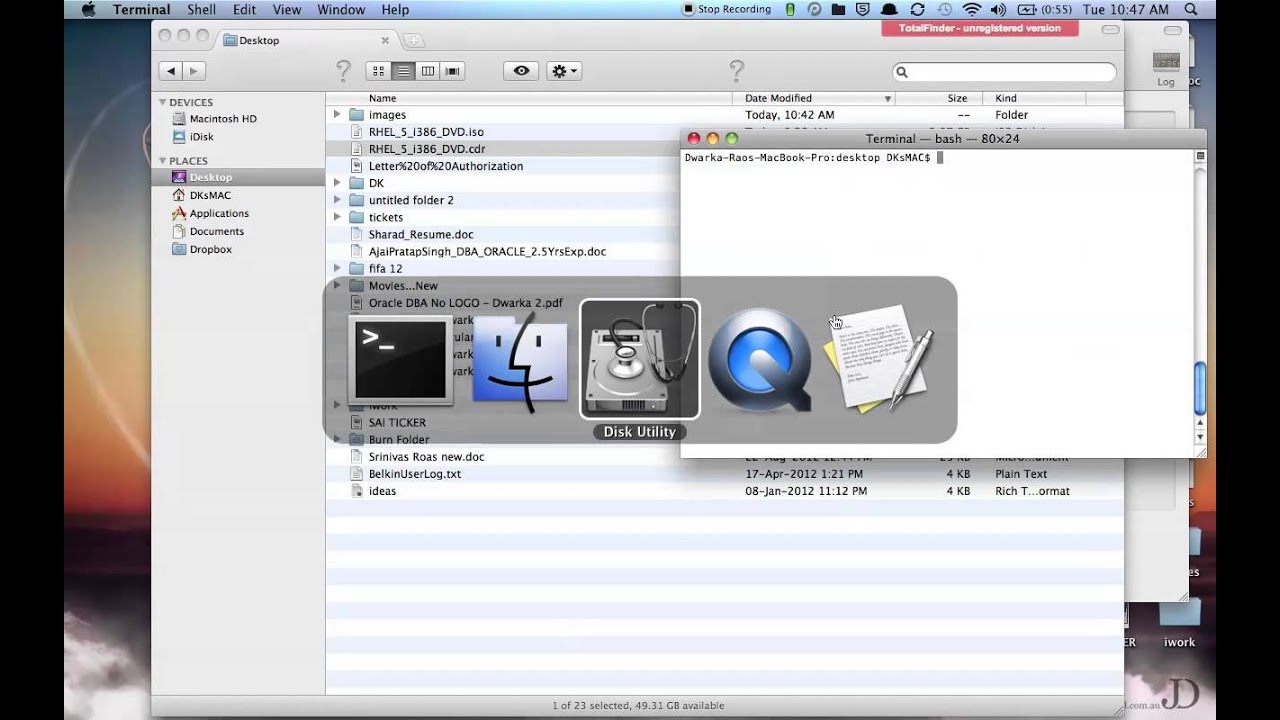Switch Finder to column view
Image resolution: width=1280 pixels, height=720 pixels.
pyautogui.click(x=428, y=71)
